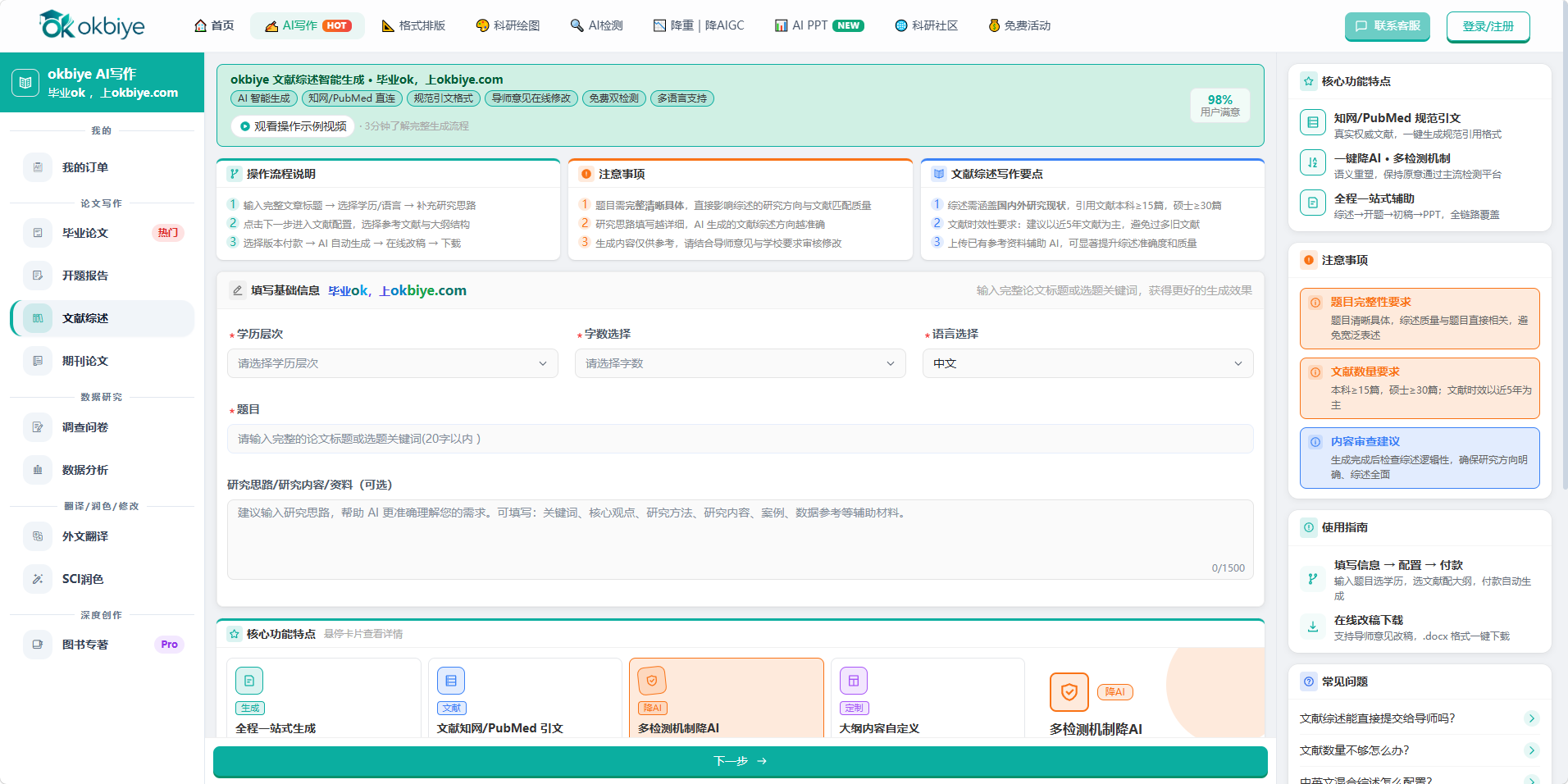
Task: Click the Pro badge beside 图书专著
Action: (169, 645)
